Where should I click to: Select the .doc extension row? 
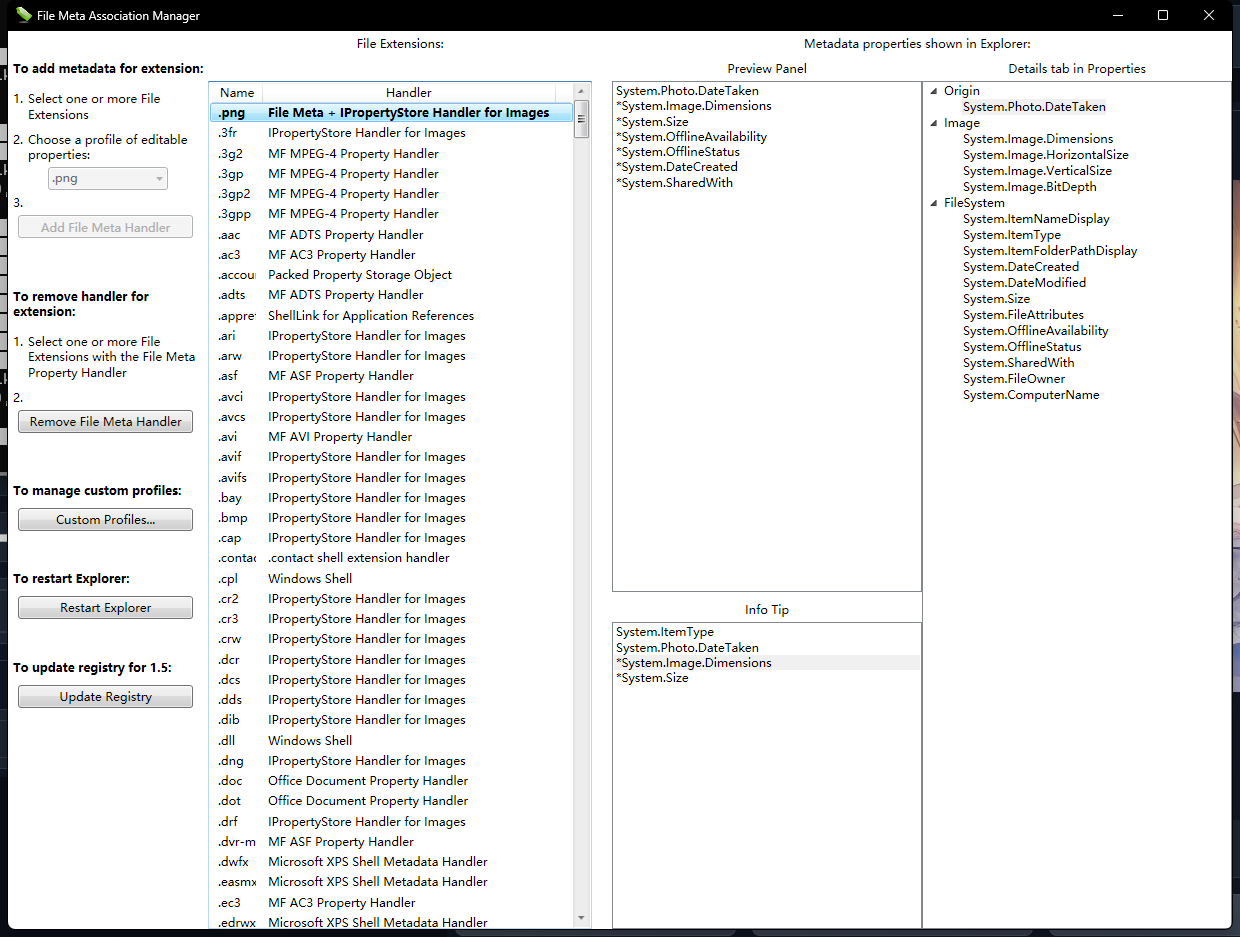pos(393,781)
